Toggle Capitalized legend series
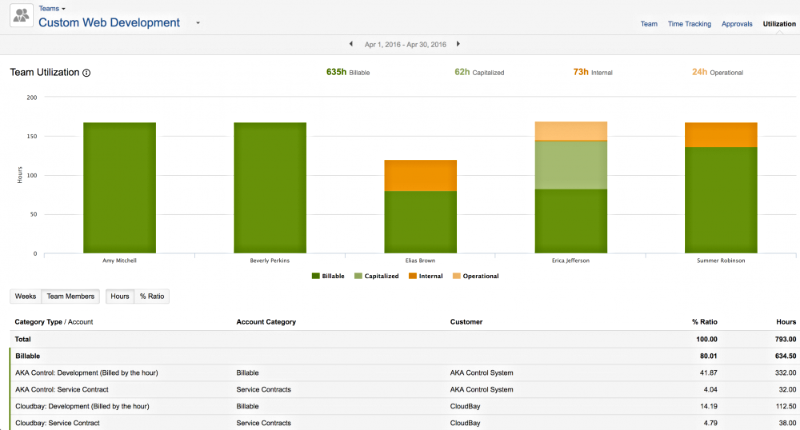This screenshot has height=430, width=800. coord(381,275)
